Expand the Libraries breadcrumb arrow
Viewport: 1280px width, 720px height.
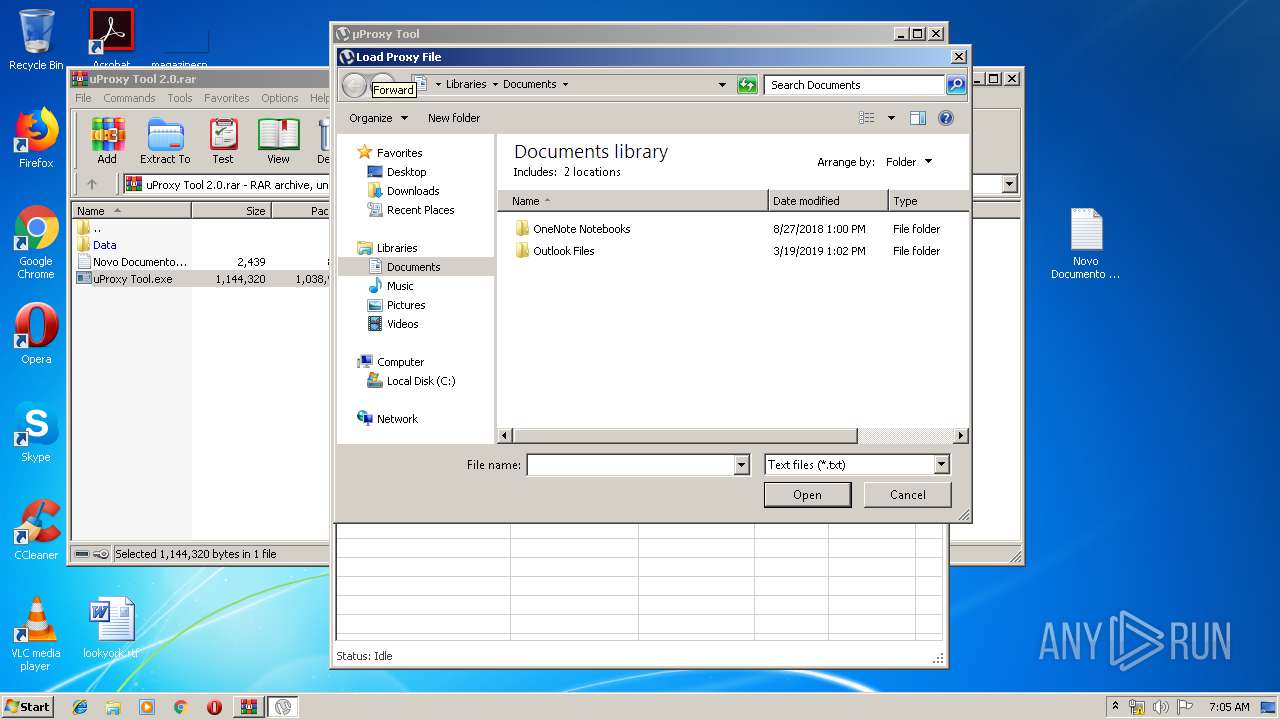pyautogui.click(x=494, y=85)
